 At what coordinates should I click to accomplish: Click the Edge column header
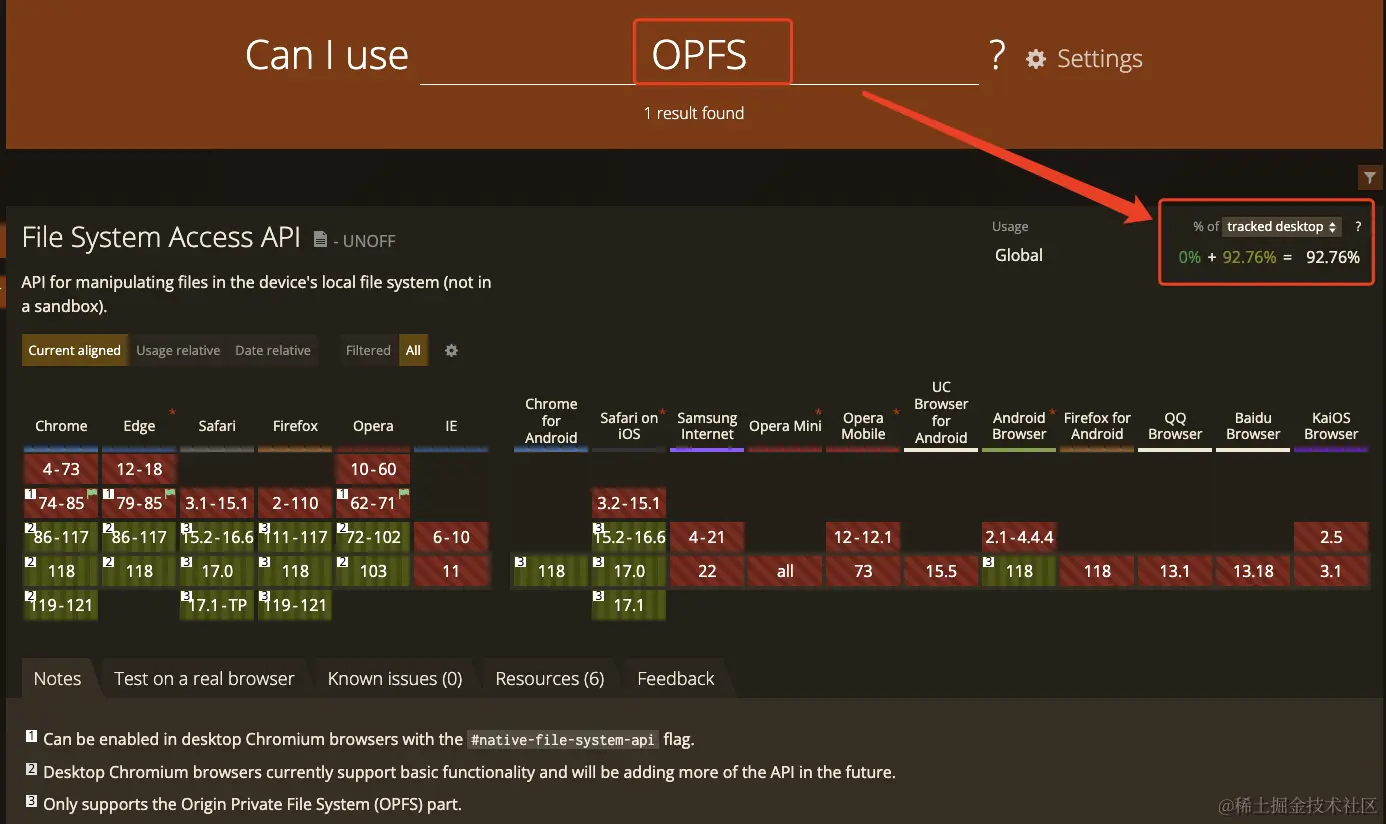pyautogui.click(x=139, y=426)
